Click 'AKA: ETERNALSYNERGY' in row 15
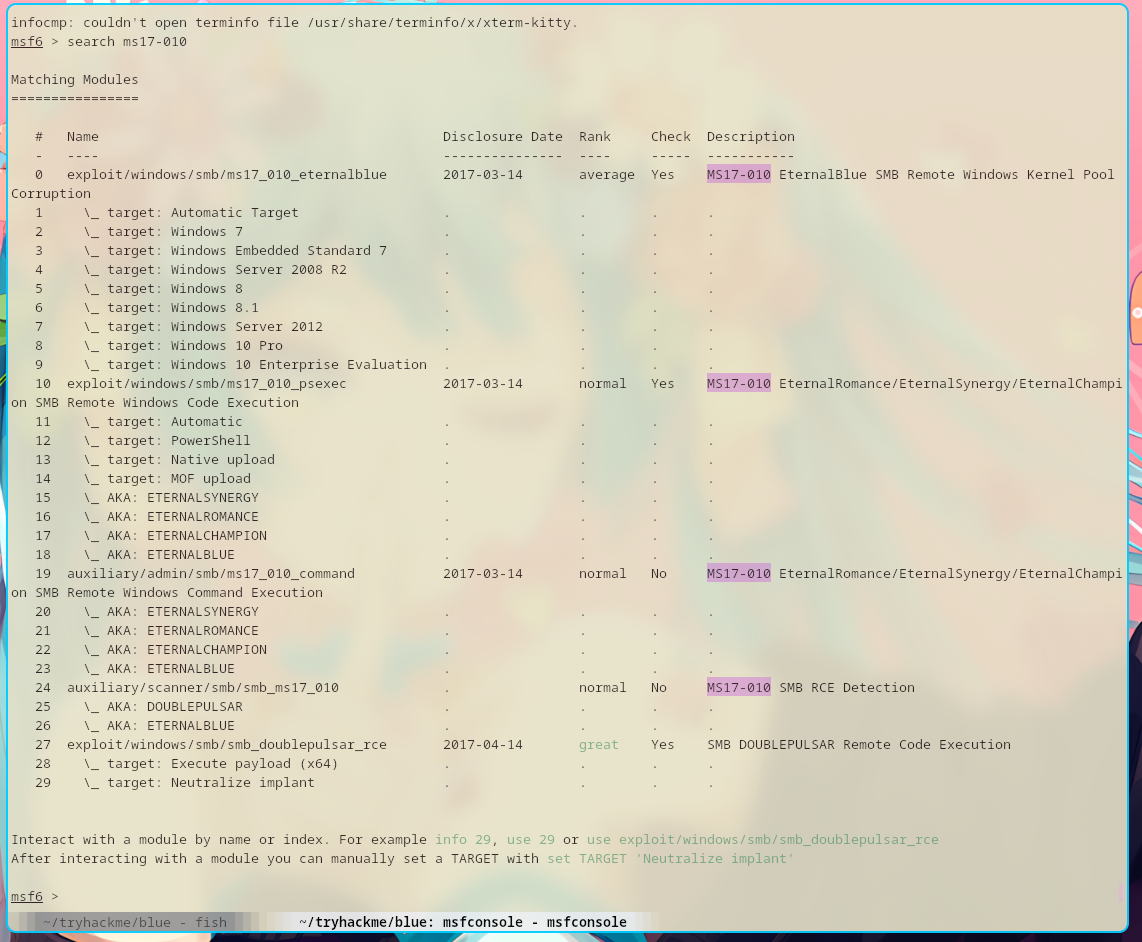 point(171,498)
